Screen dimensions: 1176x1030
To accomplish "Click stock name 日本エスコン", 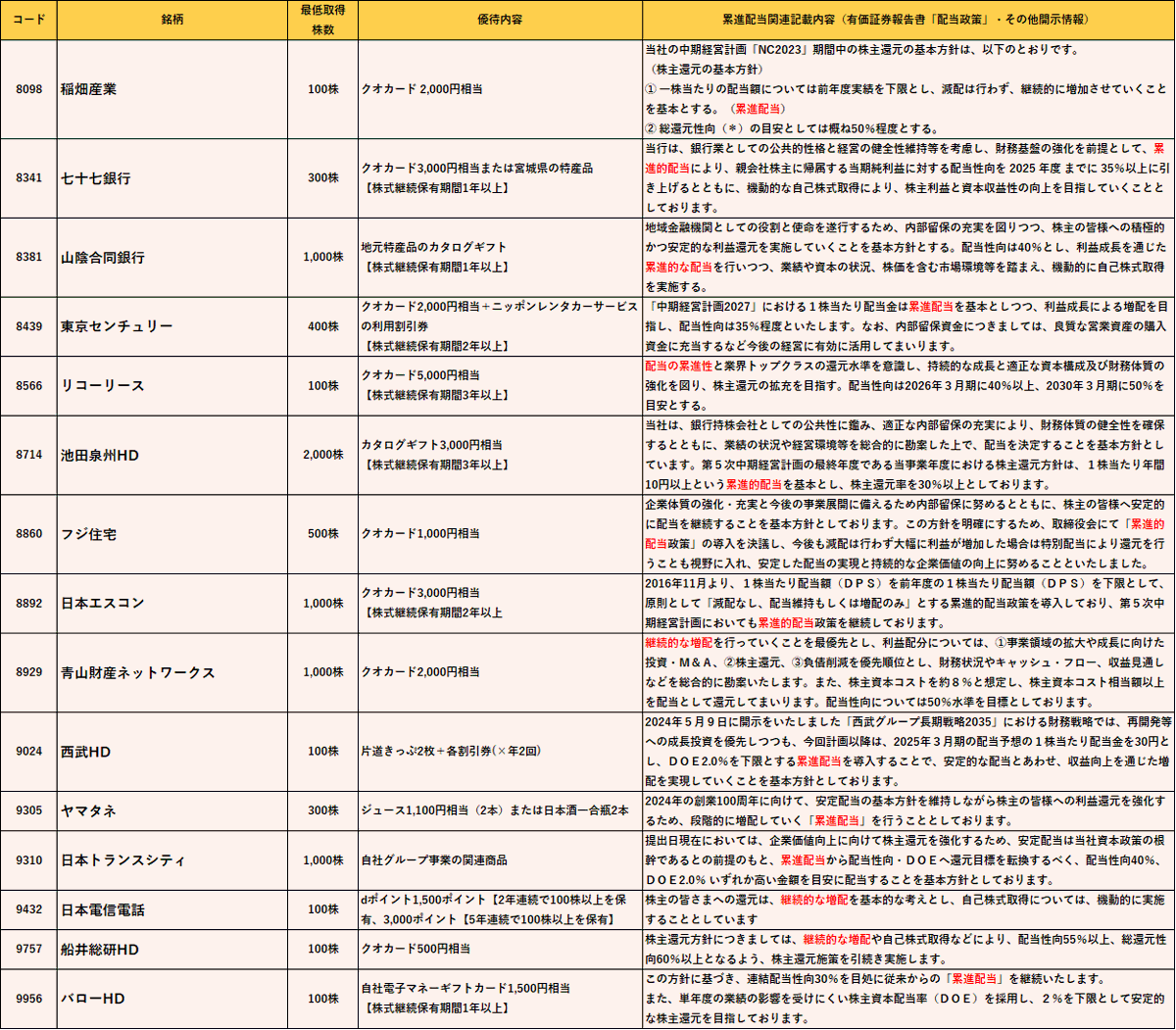I will 102,604.
